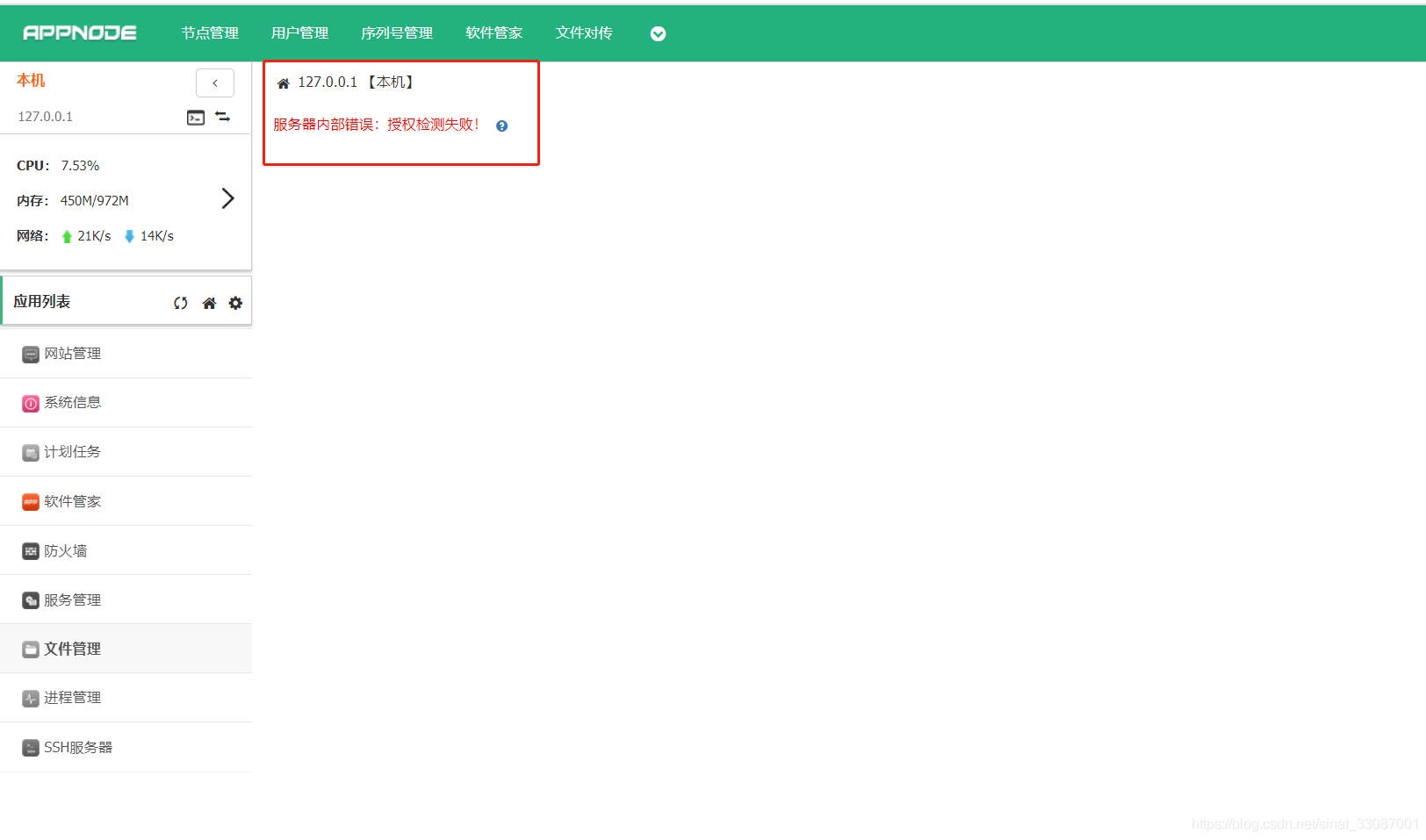Image resolution: width=1426 pixels, height=840 pixels.
Task: Open 网站管理 in the sidebar
Action: [126, 354]
